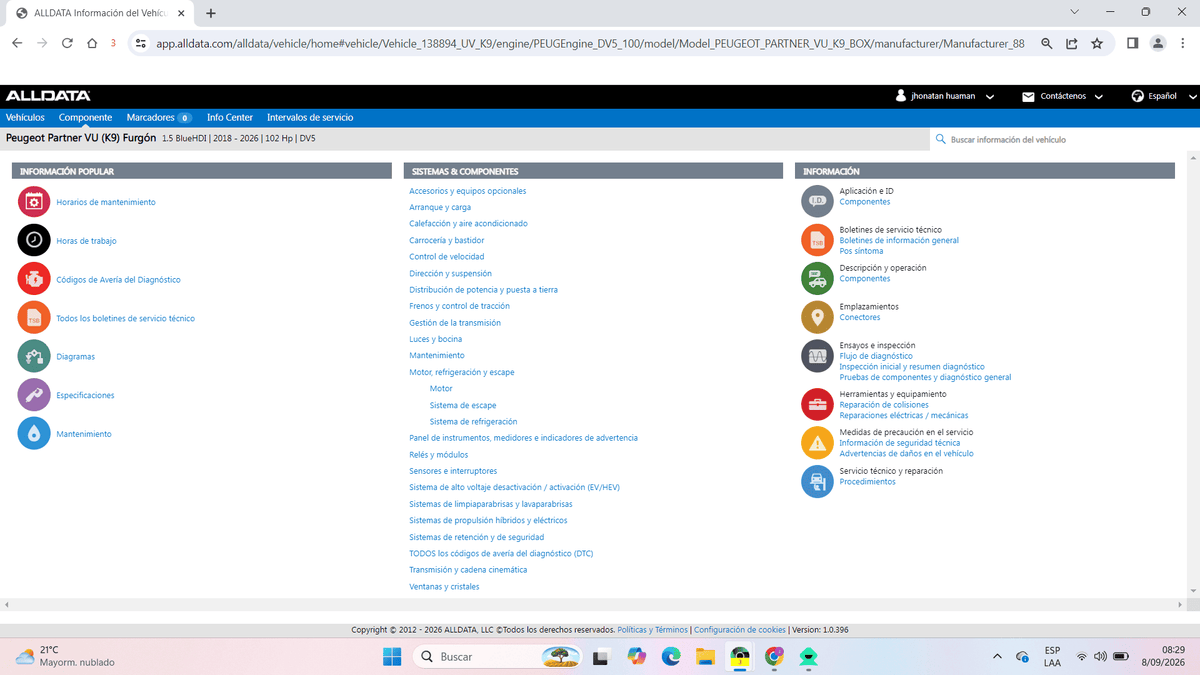Open the weather widget showing 21°C
This screenshot has width=1200, height=675.
[65, 656]
